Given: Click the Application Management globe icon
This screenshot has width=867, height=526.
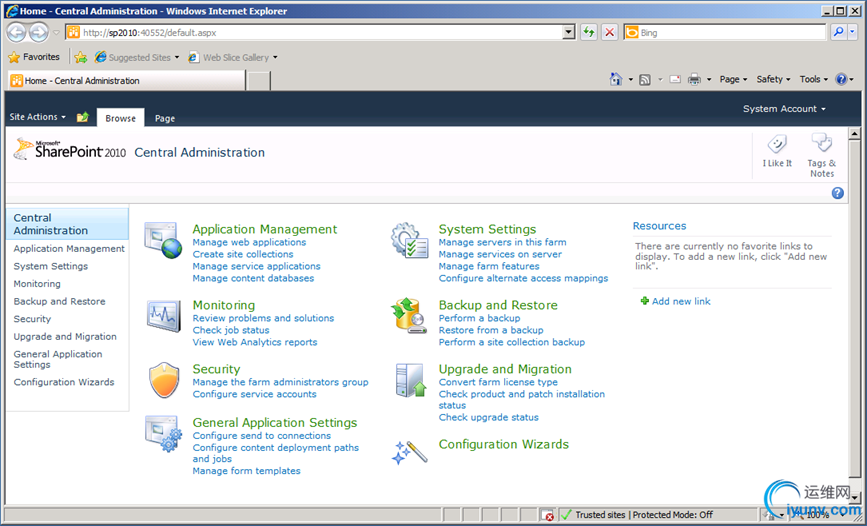Looking at the screenshot, I should [163, 240].
